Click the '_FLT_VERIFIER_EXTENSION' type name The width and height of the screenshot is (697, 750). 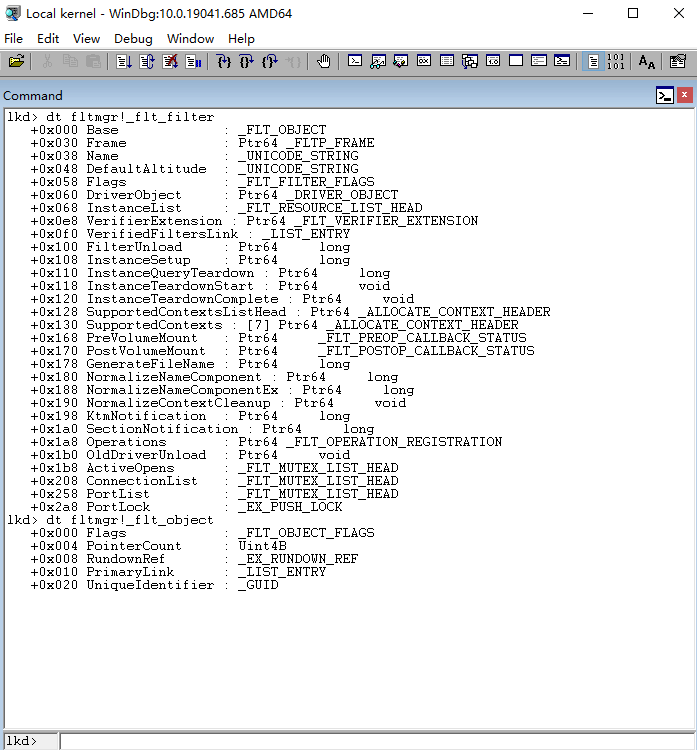[386, 221]
